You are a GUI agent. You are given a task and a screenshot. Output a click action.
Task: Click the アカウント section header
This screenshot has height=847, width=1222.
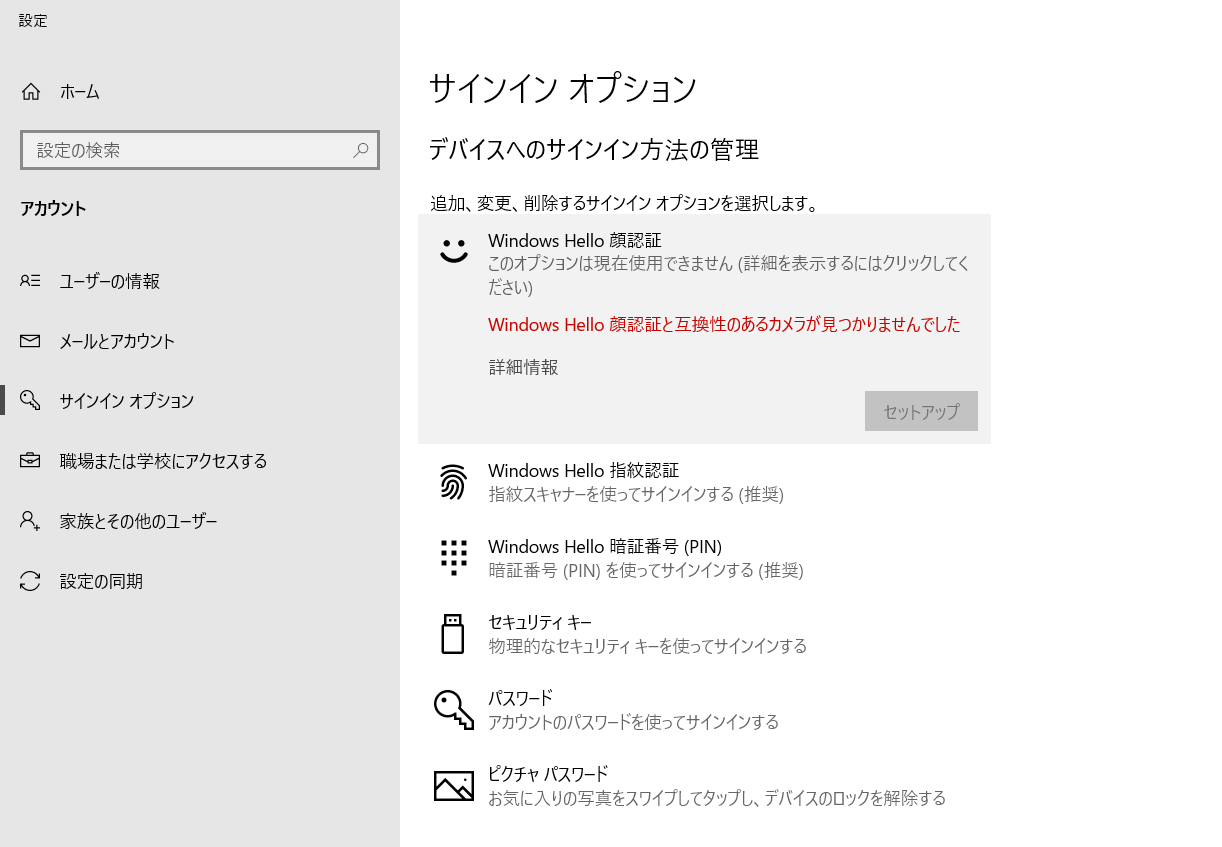click(53, 209)
